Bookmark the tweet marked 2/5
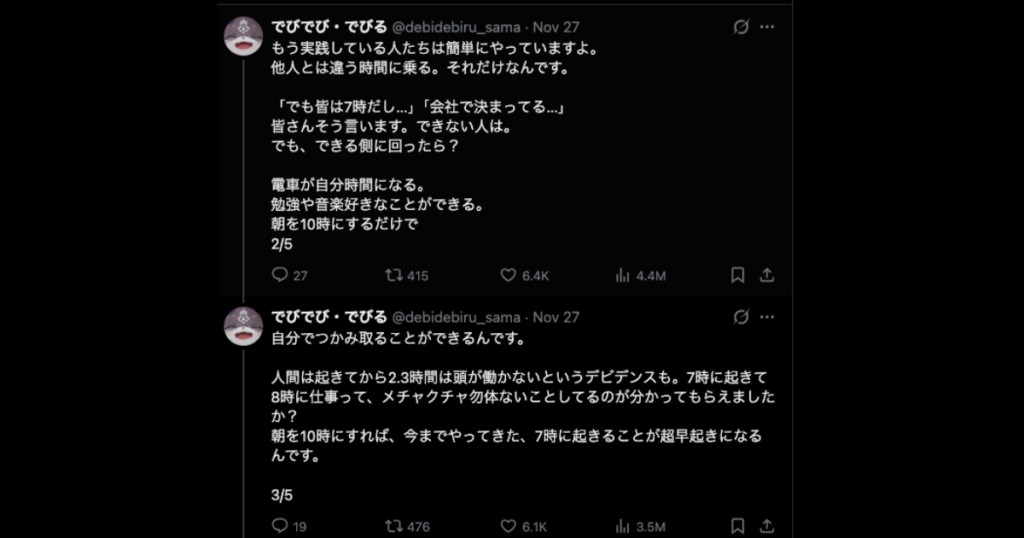Image resolution: width=1024 pixels, height=538 pixels. coord(737,275)
